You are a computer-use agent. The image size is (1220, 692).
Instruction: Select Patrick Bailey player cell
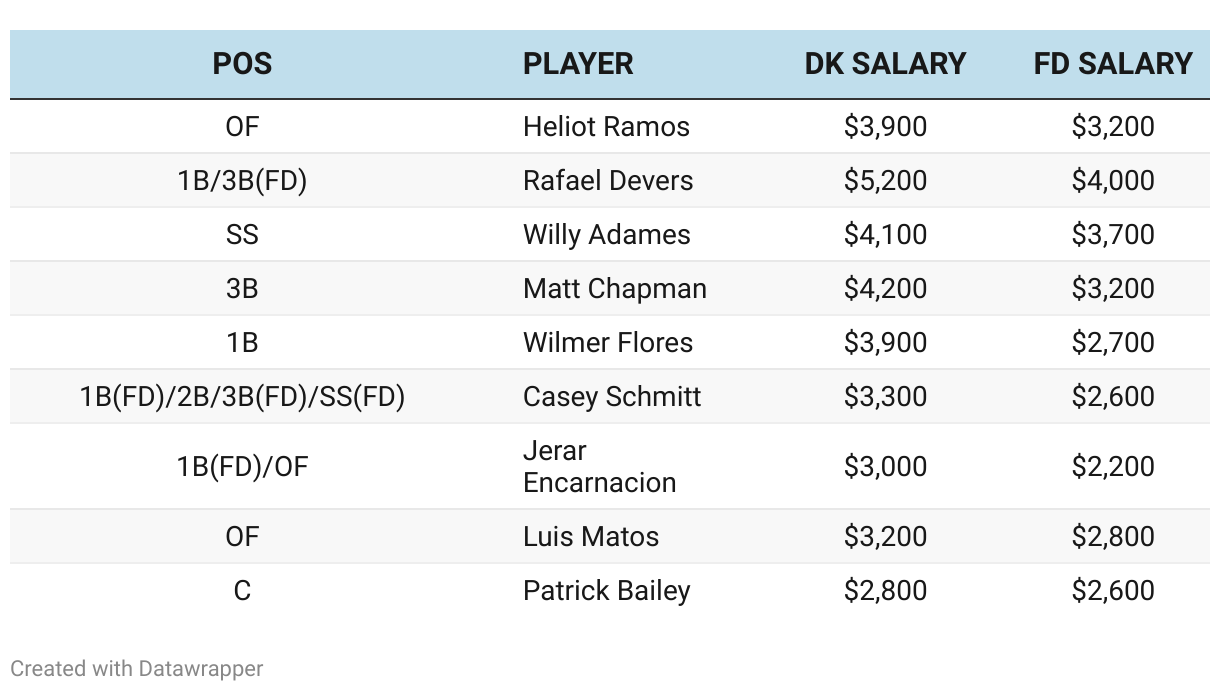tap(607, 591)
